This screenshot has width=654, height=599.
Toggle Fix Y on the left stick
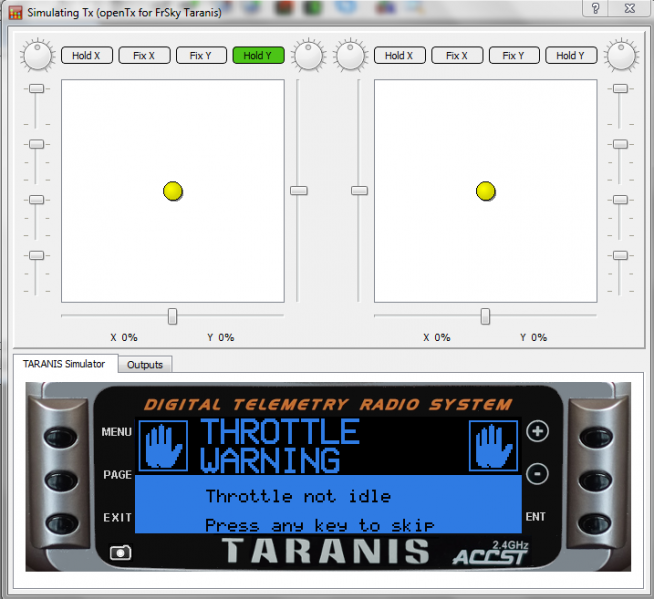201,55
